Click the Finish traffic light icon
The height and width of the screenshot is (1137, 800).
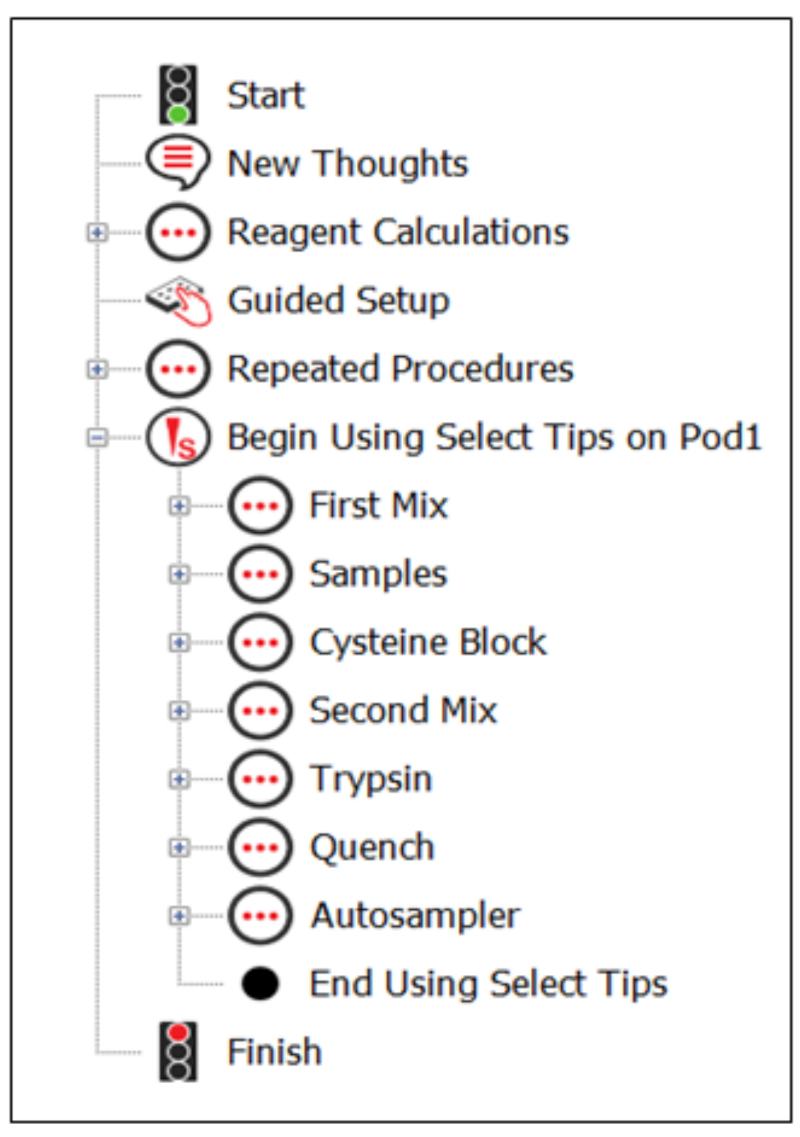(x=178, y=1051)
